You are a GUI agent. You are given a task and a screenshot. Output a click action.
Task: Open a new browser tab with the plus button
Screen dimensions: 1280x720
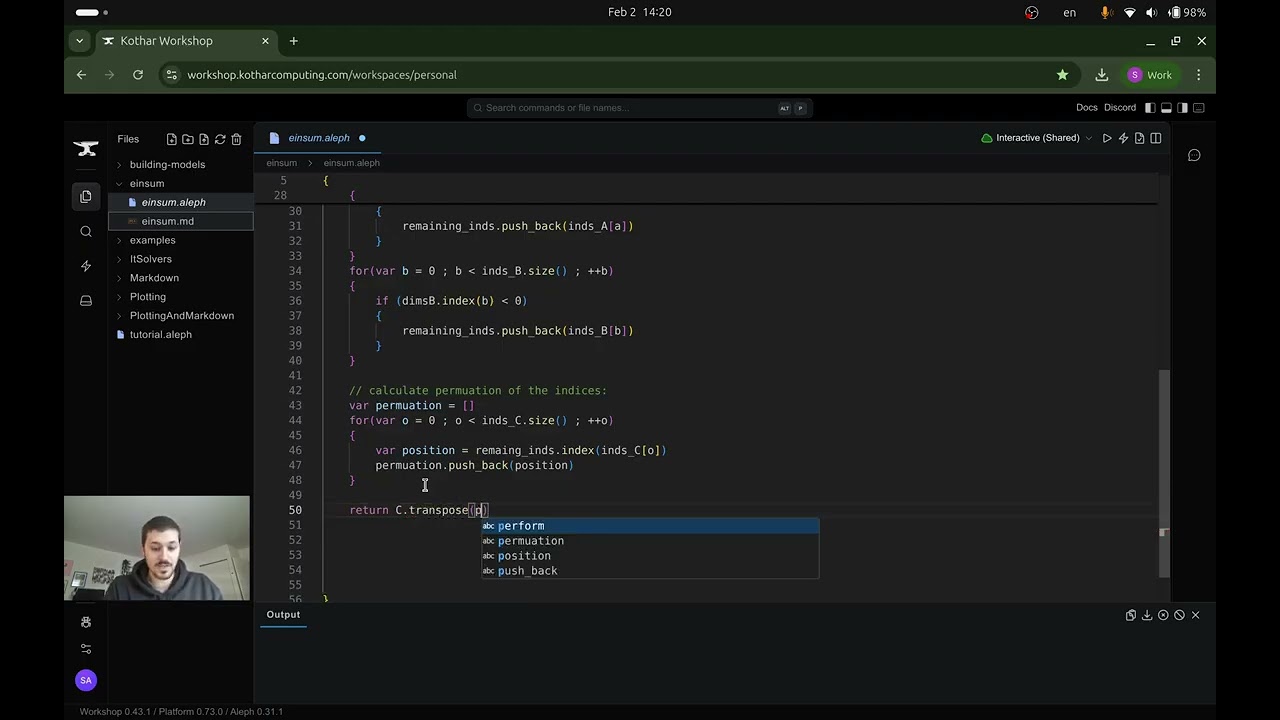[x=293, y=41]
